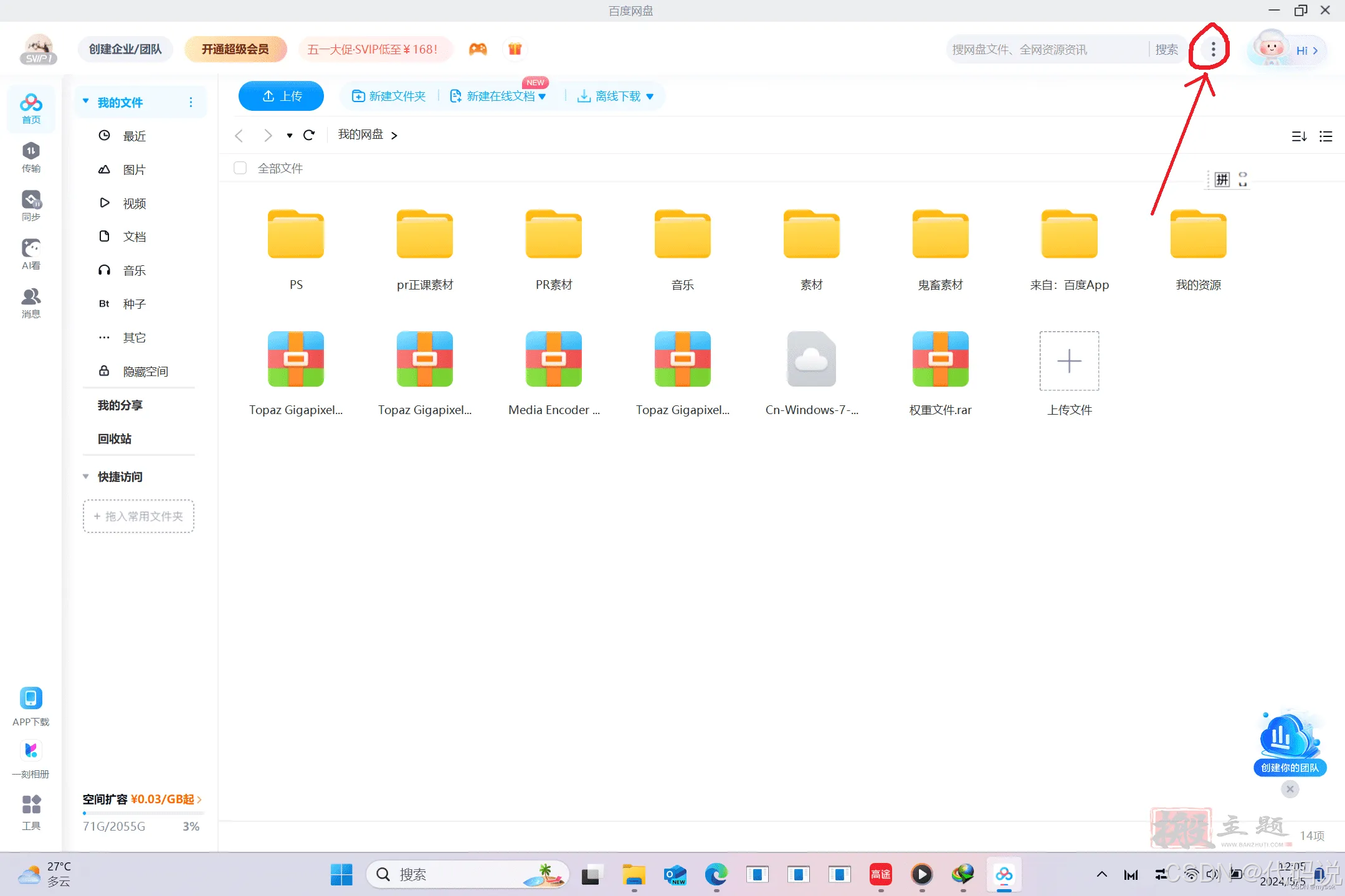
Task: Open the three-dot menu beside search
Action: click(1212, 49)
